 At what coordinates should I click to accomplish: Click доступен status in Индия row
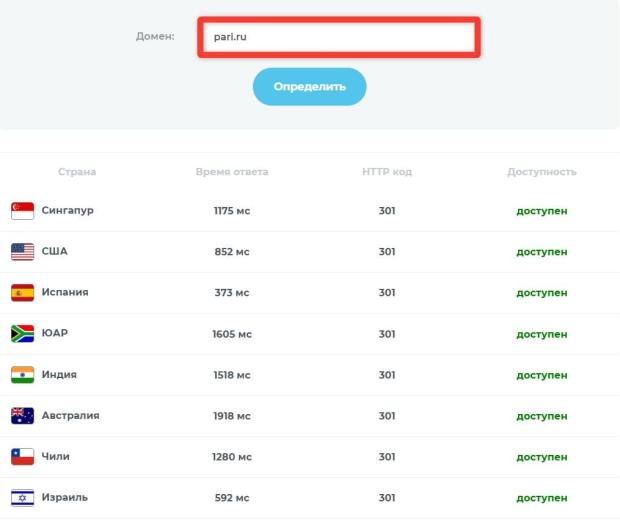[542, 375]
